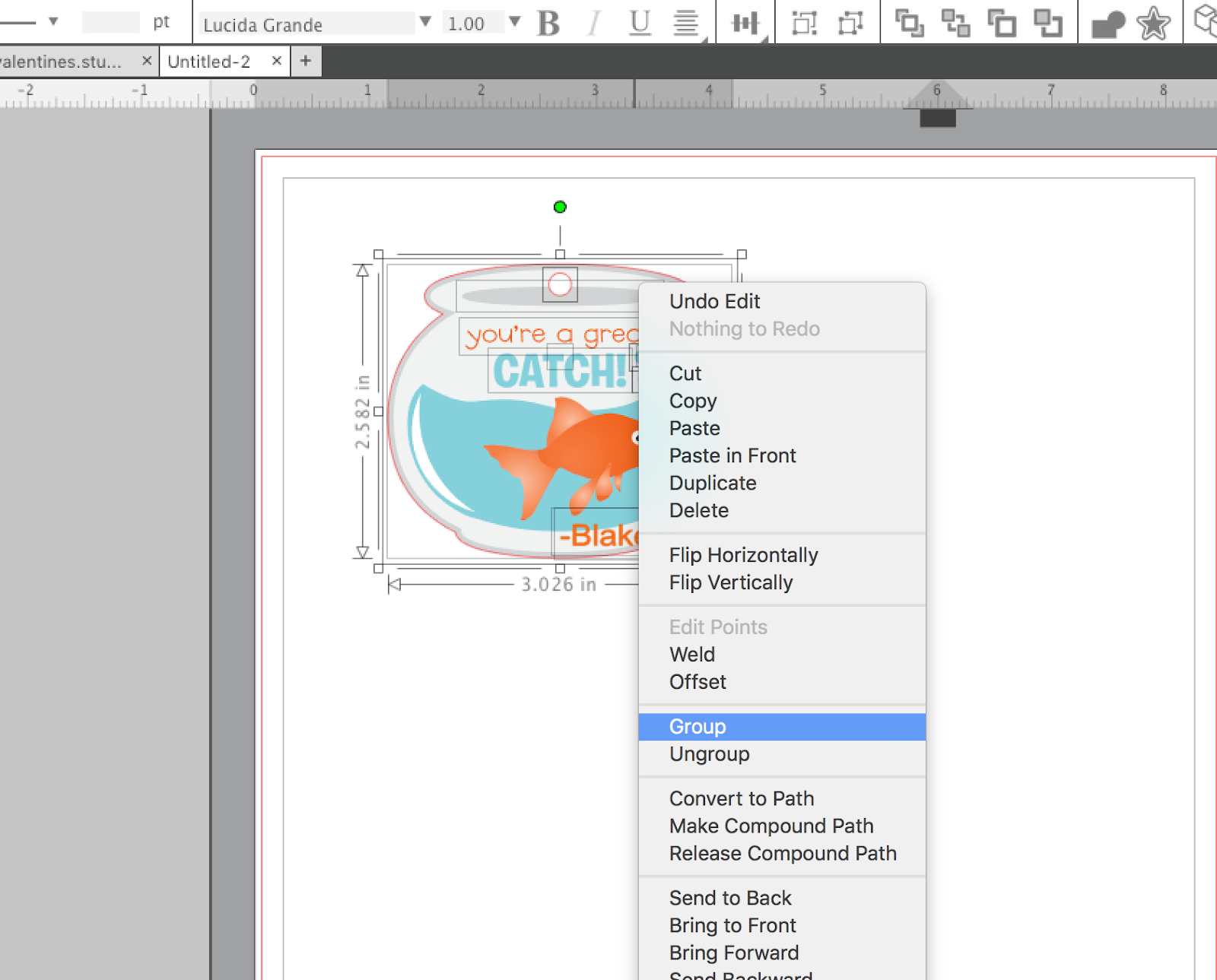Select the character spacing tool icon
This screenshot has width=1217, height=980.
coord(744,23)
